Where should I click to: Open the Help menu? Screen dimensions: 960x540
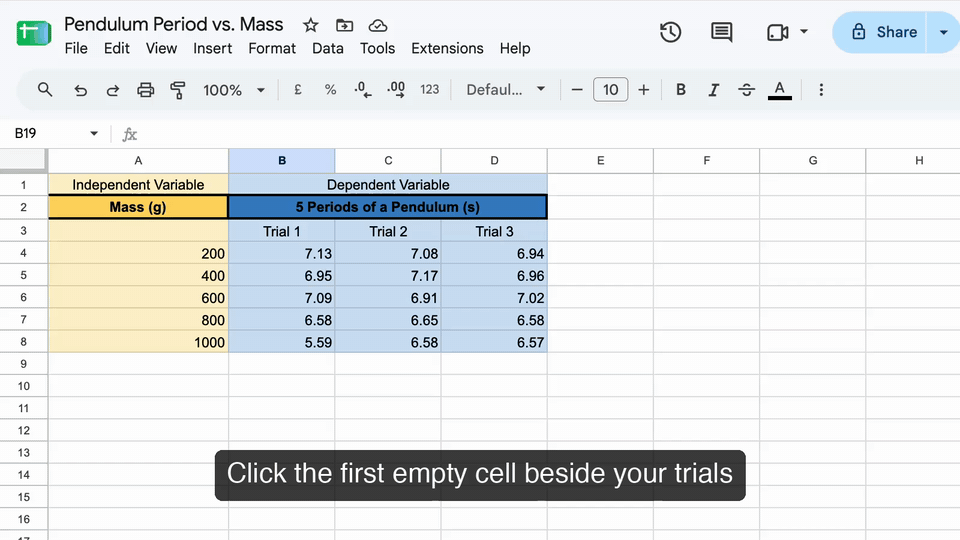click(x=515, y=48)
